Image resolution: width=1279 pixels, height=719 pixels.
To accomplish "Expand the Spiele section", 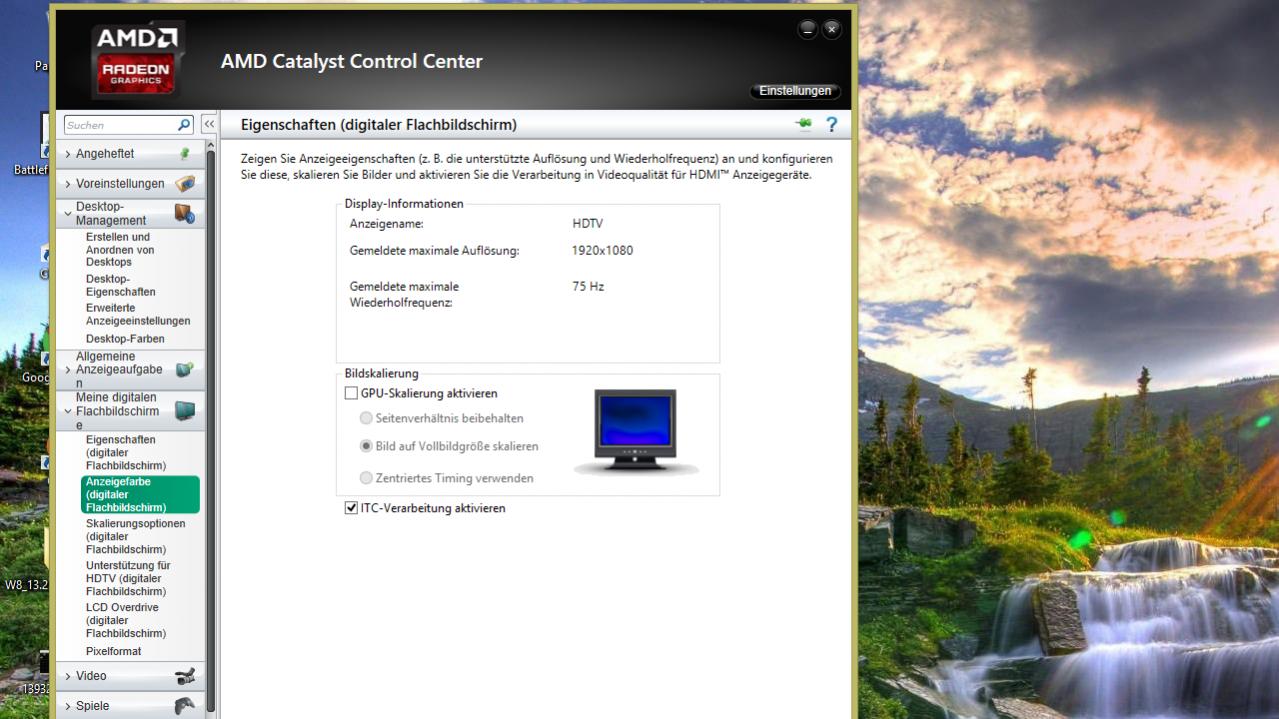I will click(x=132, y=706).
